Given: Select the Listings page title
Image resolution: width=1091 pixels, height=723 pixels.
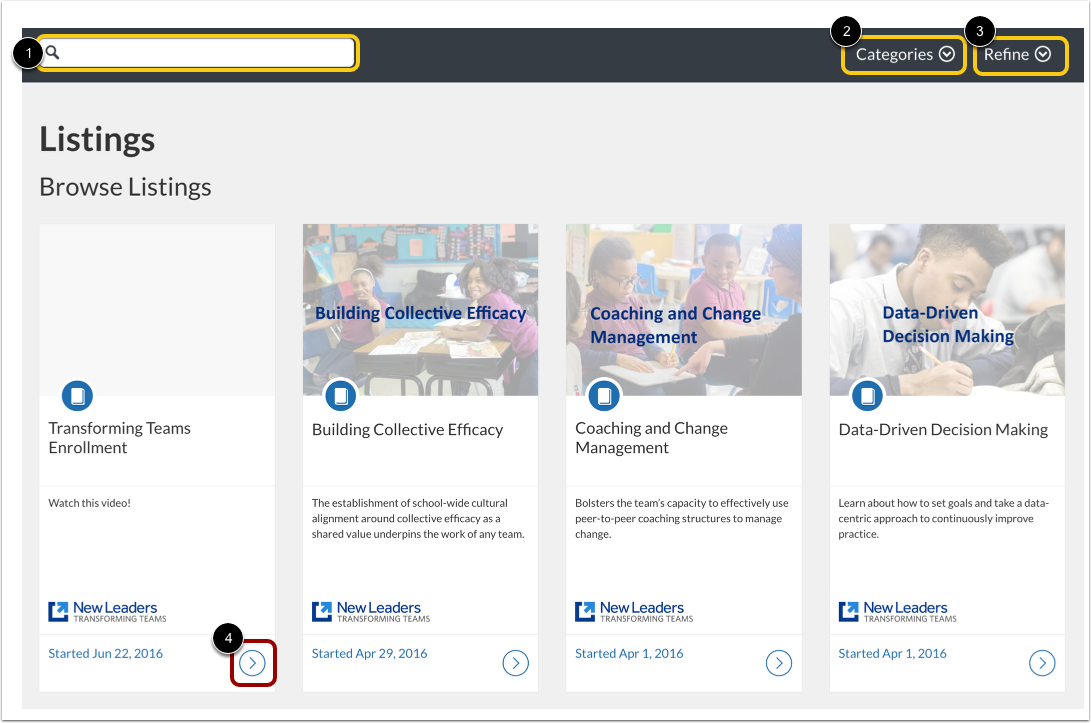Looking at the screenshot, I should pyautogui.click(x=96, y=139).
